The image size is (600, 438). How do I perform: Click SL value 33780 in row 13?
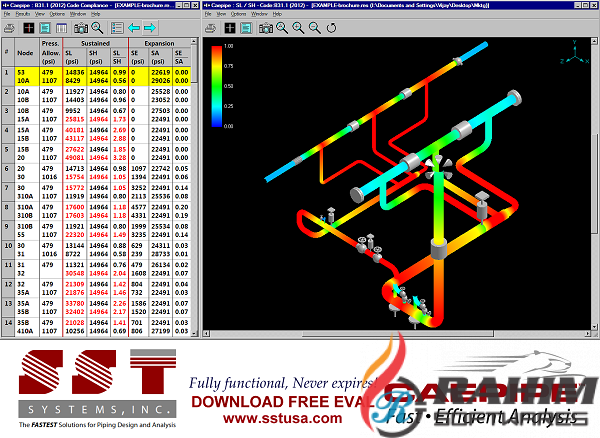click(x=75, y=303)
